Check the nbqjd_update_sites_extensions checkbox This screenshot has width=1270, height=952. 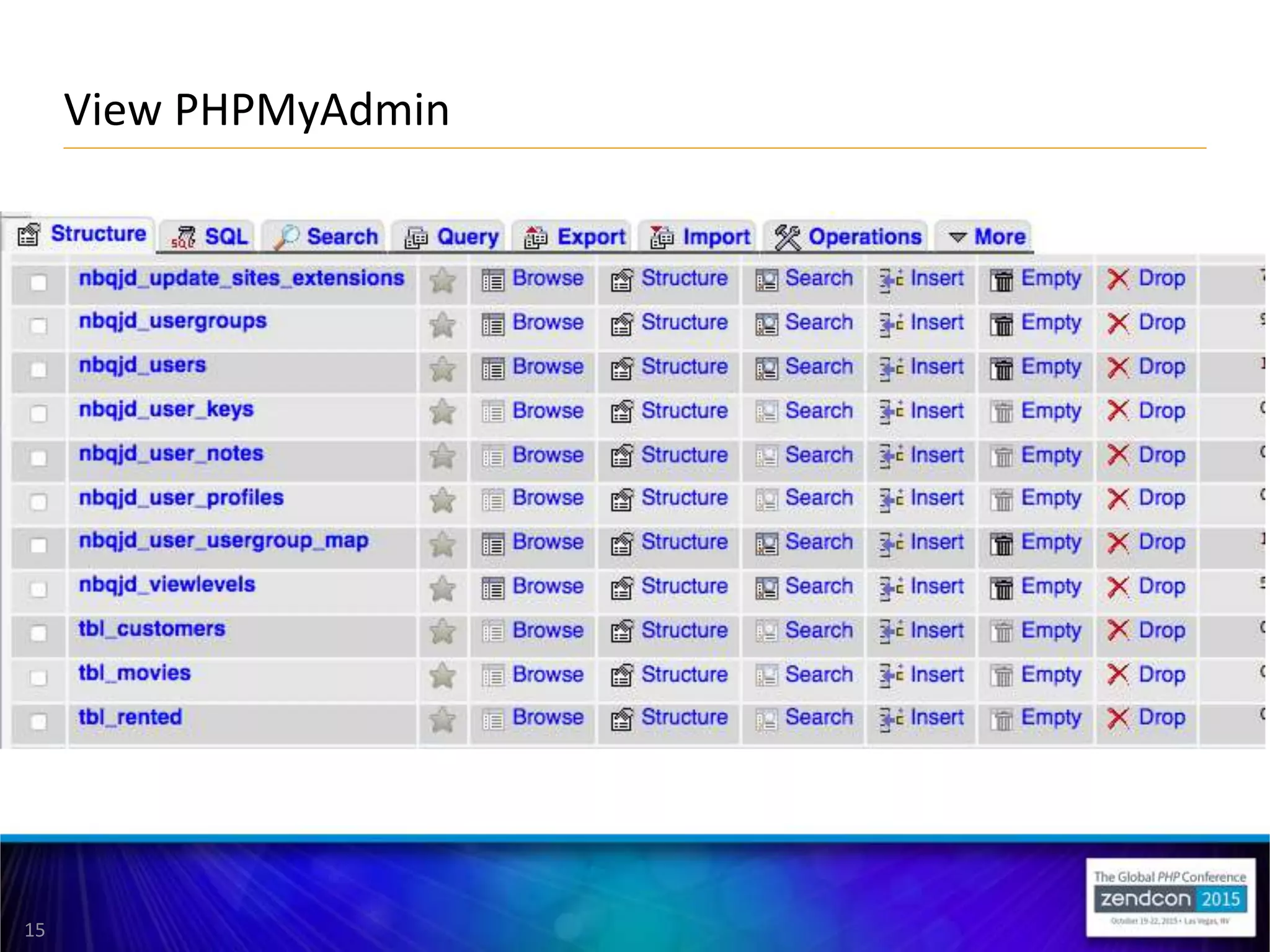point(38,282)
